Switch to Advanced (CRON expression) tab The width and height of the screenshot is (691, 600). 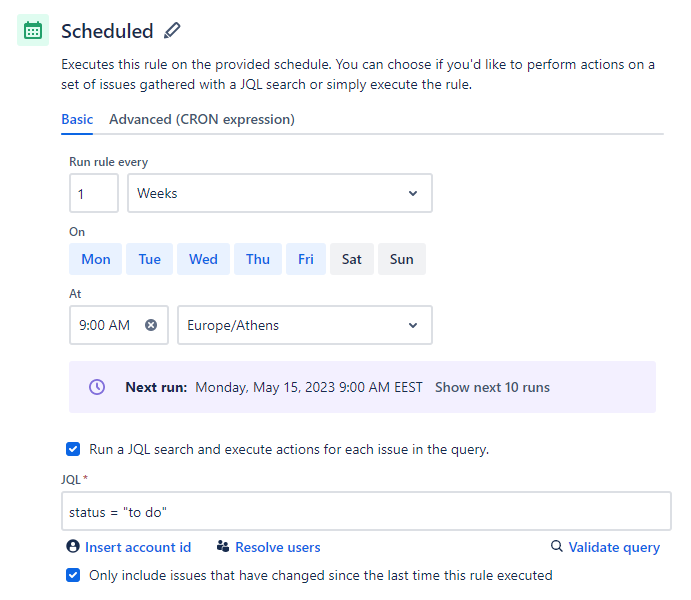[202, 119]
